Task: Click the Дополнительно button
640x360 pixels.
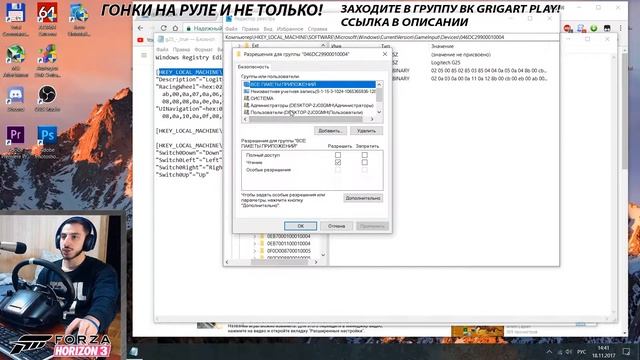Action: tap(363, 198)
